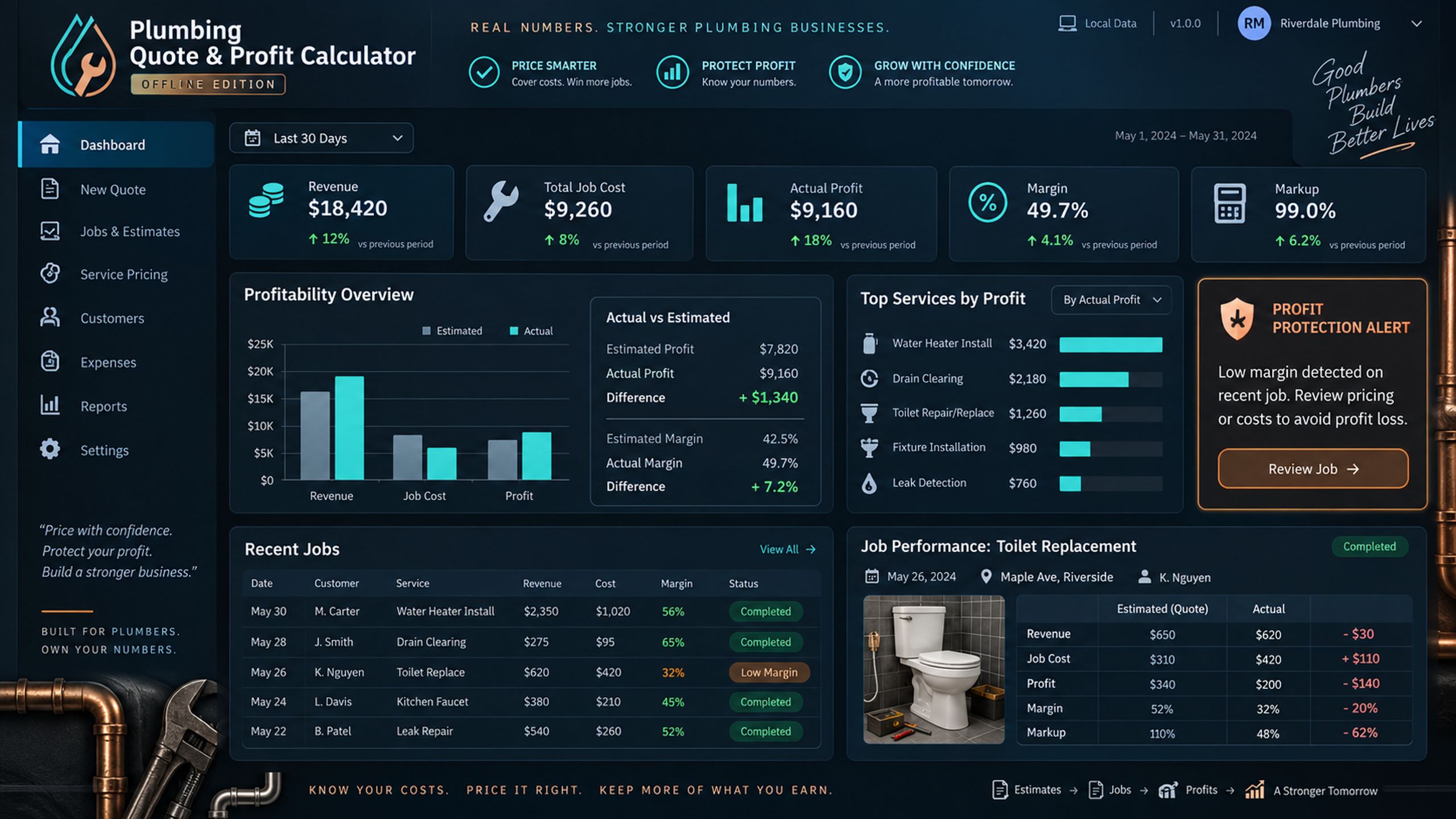Screen dimensions: 1456x819
Task: Click the Margin percent circle icon
Action: coord(988,202)
